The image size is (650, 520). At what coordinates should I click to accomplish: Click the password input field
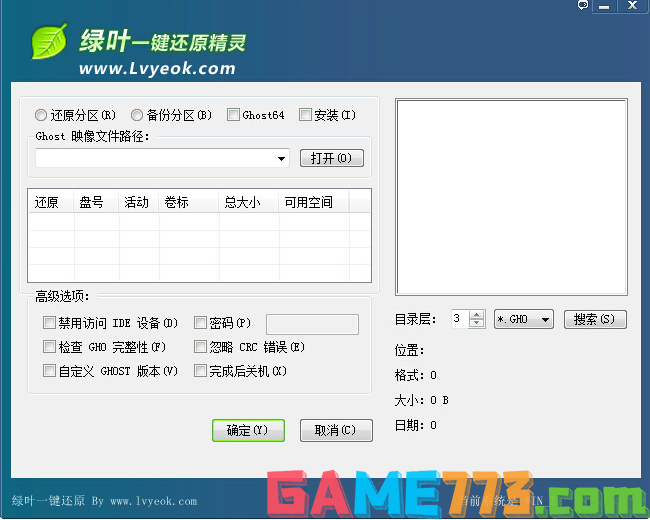click(x=312, y=324)
